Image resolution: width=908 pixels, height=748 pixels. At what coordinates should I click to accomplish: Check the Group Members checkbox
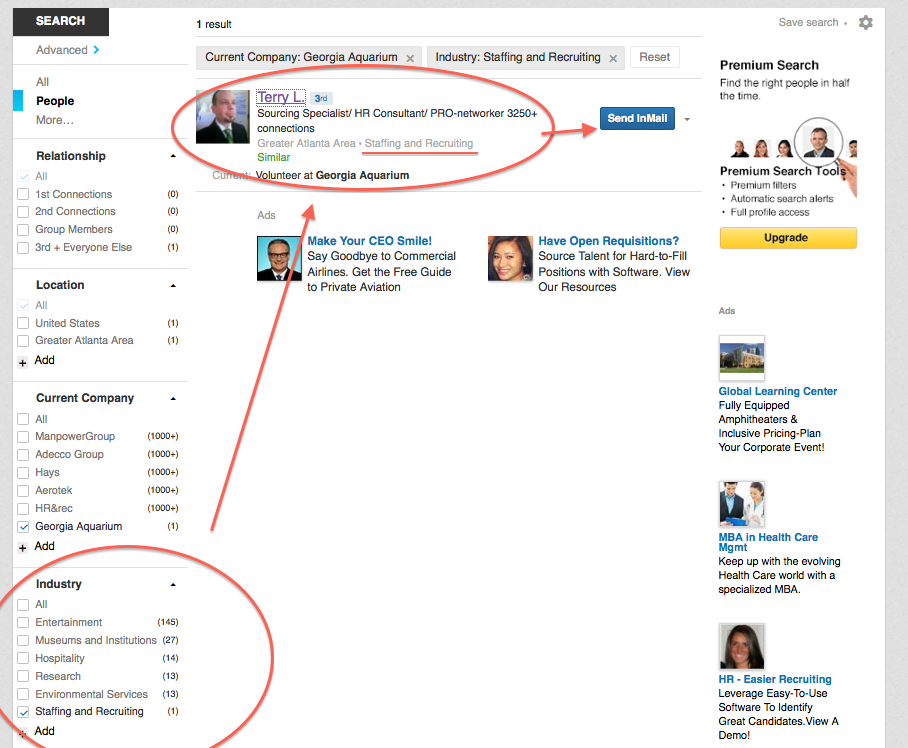(x=23, y=230)
